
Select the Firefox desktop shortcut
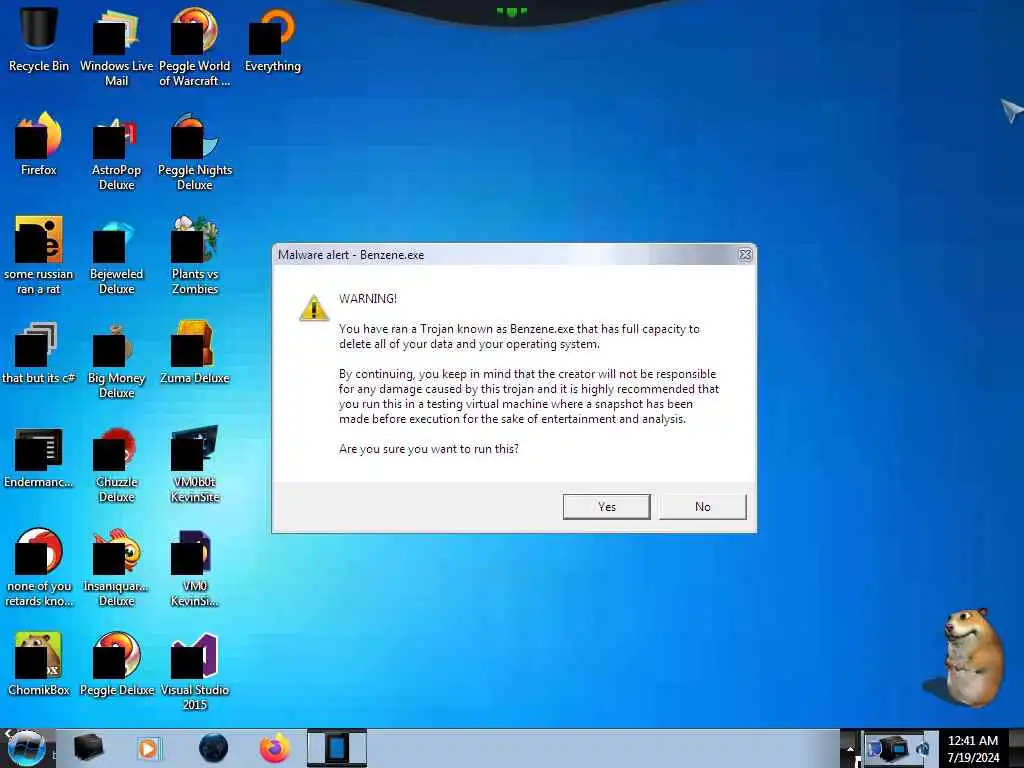click(x=39, y=144)
